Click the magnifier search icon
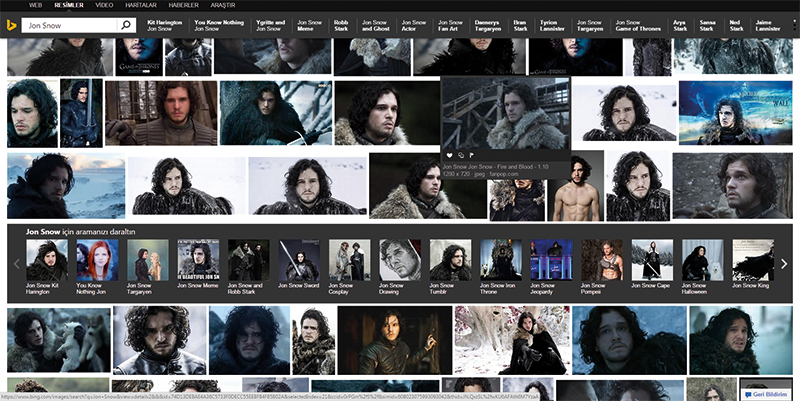 click(x=126, y=25)
